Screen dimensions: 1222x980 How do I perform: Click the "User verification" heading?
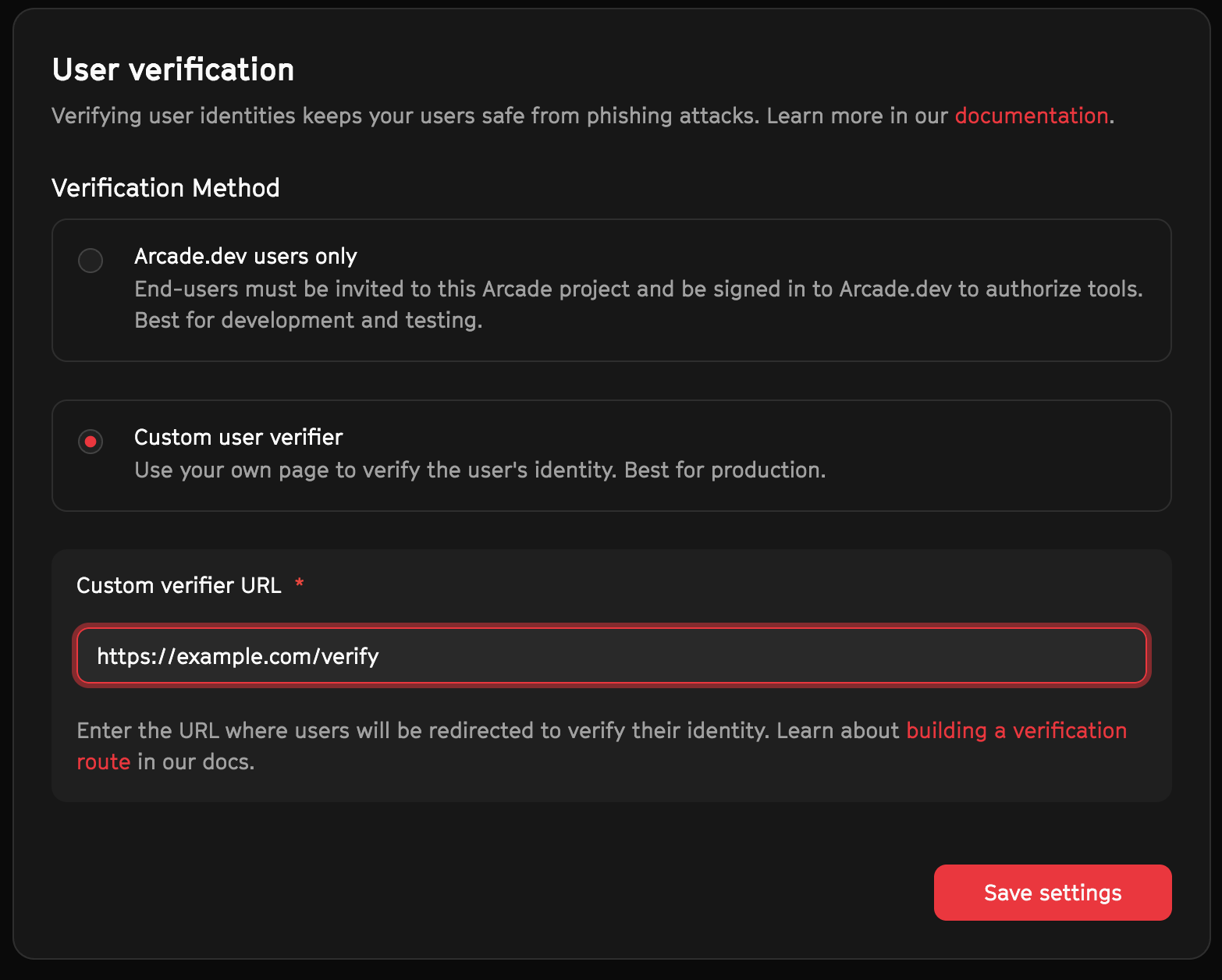[x=172, y=69]
